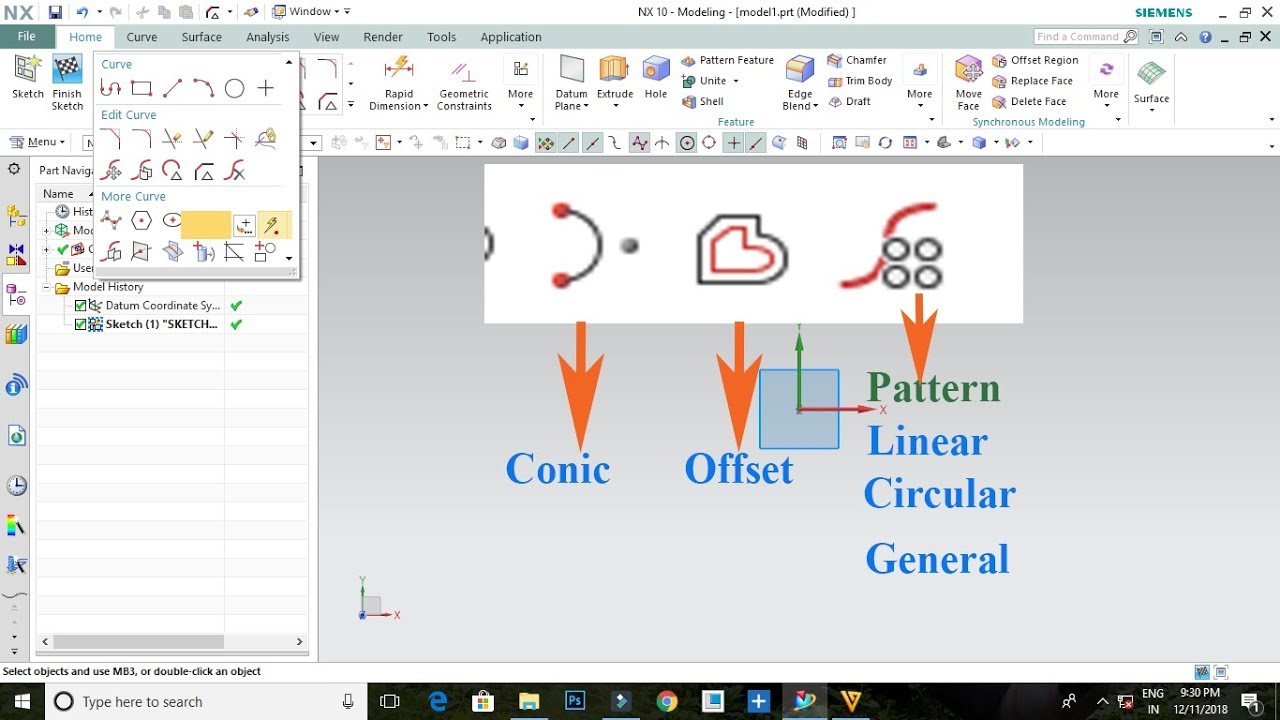Click the Offset Region button

pyautogui.click(x=1035, y=60)
